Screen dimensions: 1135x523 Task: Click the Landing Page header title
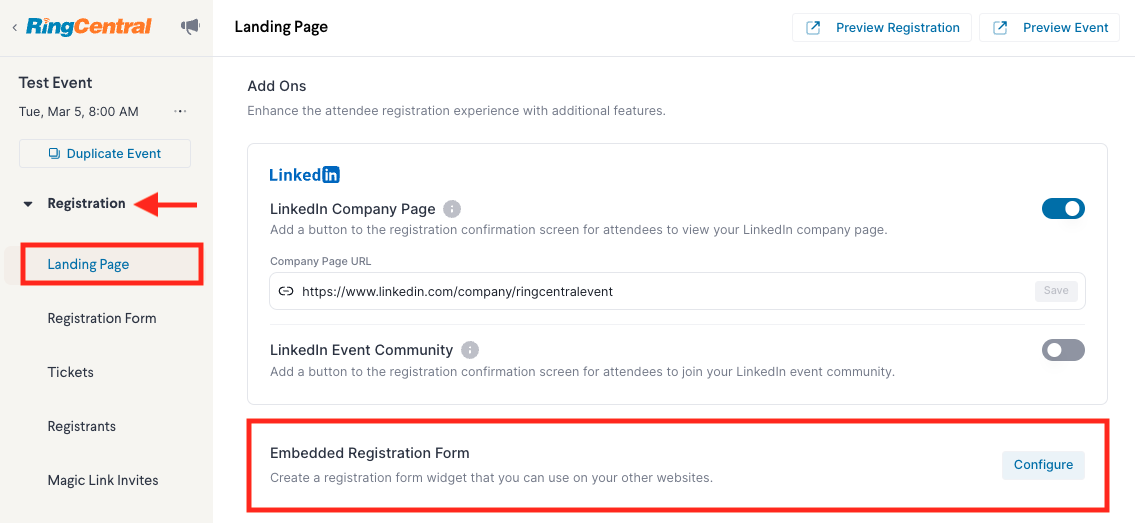(x=281, y=27)
